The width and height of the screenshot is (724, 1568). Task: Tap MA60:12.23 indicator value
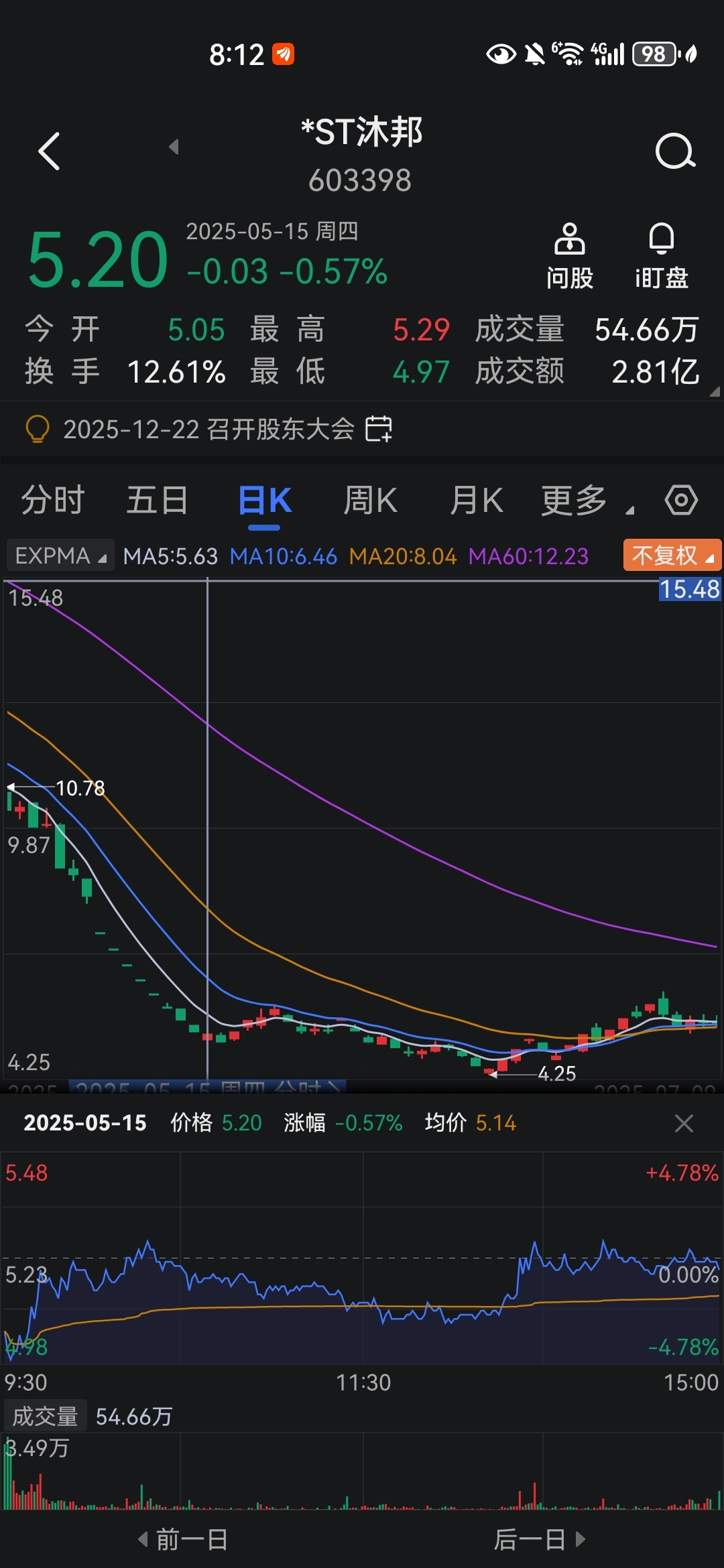528,556
